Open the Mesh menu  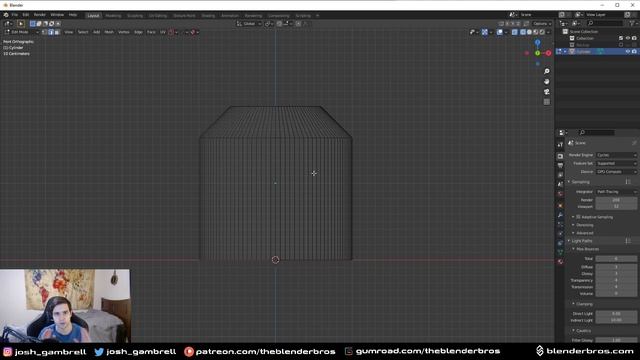109,32
